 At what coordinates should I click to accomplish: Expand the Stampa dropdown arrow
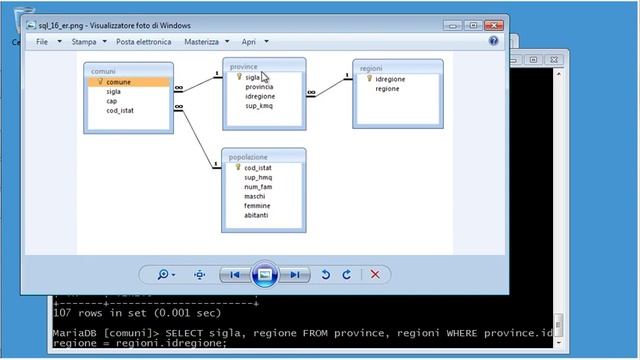(x=104, y=42)
